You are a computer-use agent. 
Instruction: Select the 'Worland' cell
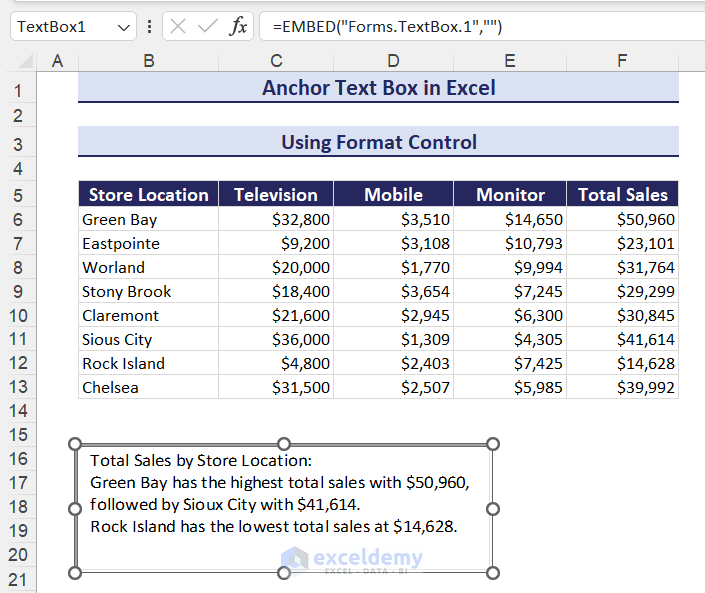(148, 268)
